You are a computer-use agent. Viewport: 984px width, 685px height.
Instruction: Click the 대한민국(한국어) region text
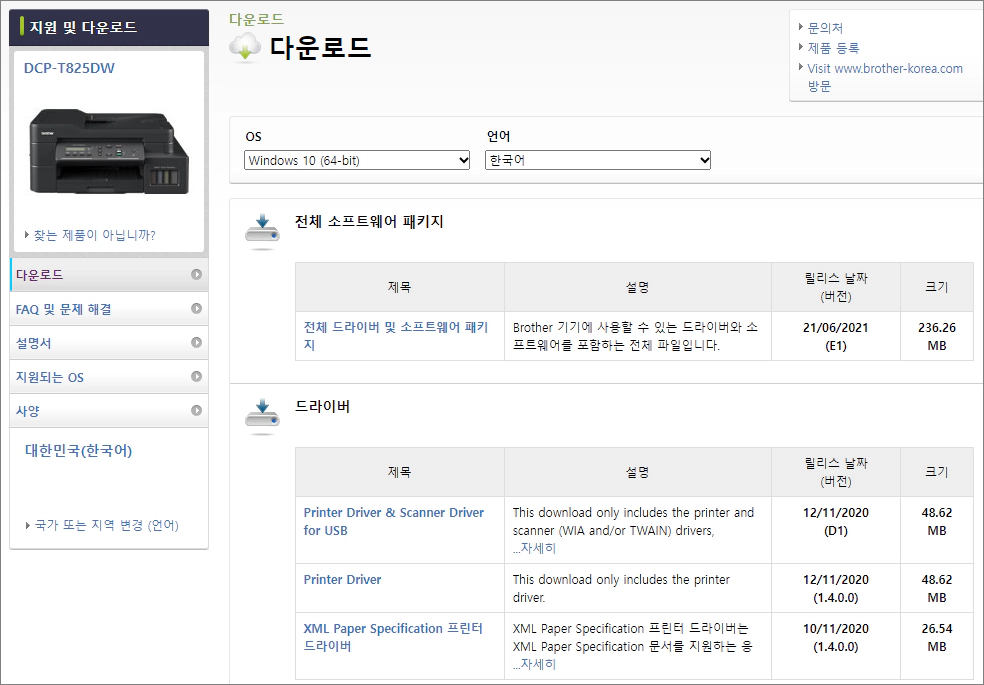(78, 450)
